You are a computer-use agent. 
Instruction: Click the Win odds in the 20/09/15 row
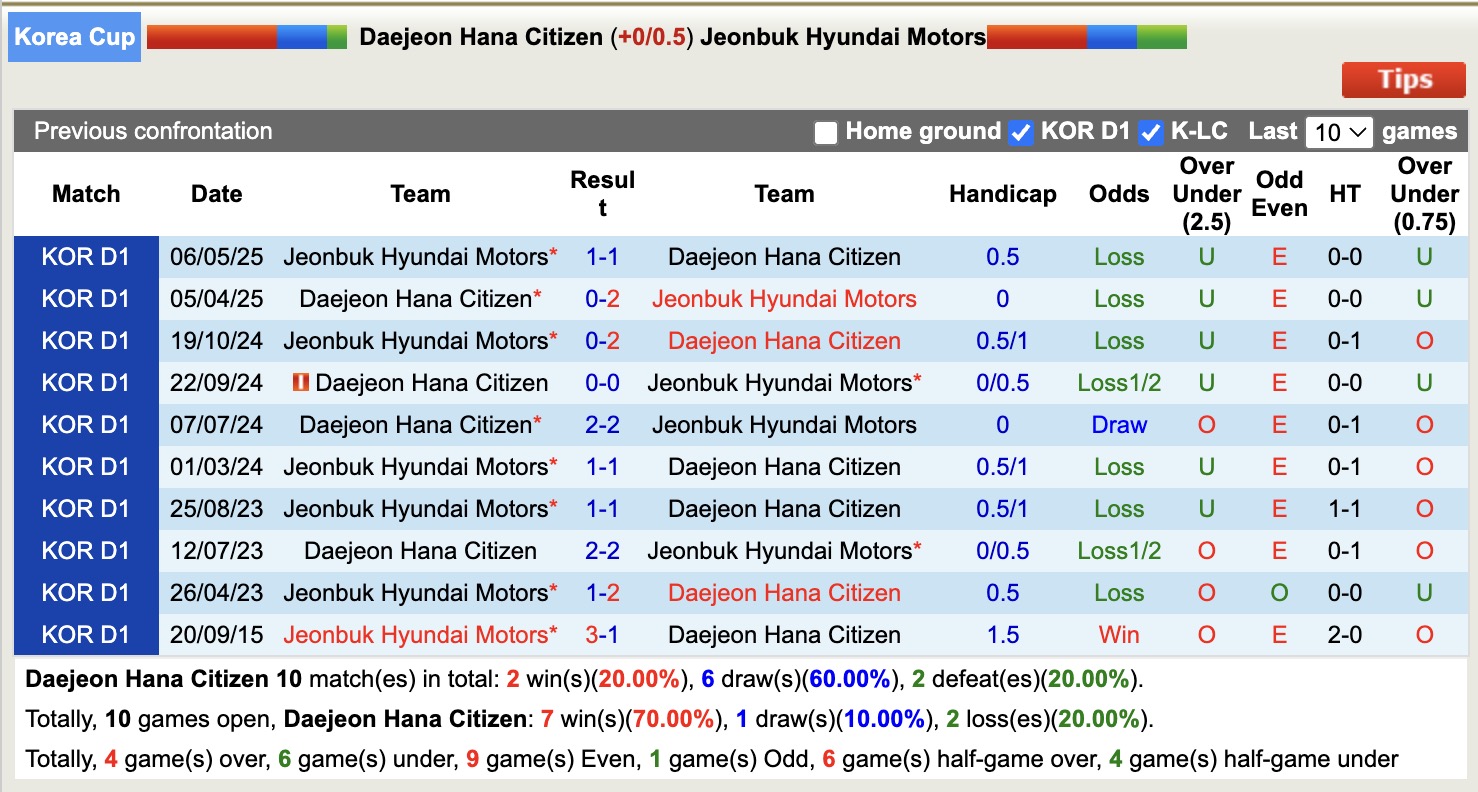tap(1118, 634)
